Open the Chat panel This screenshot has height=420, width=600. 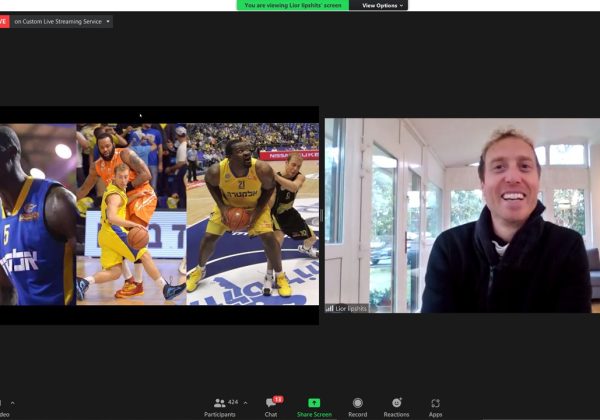coord(271,407)
